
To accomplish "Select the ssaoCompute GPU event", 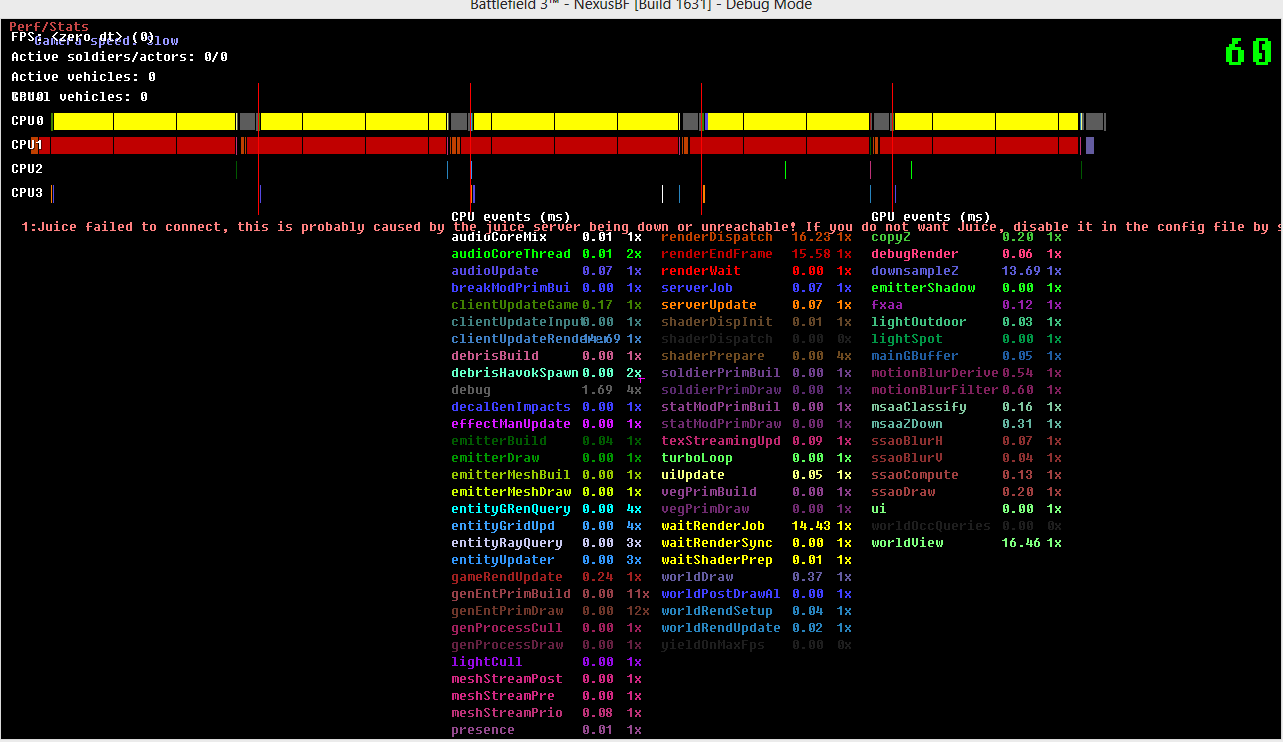I will point(966,475).
